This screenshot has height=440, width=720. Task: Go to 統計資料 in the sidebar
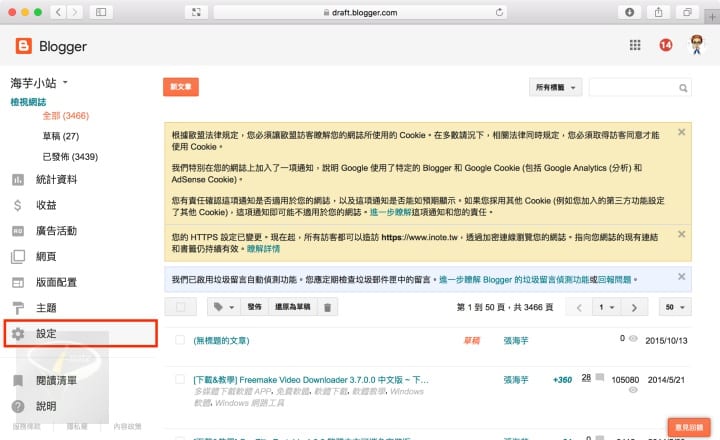(56, 180)
